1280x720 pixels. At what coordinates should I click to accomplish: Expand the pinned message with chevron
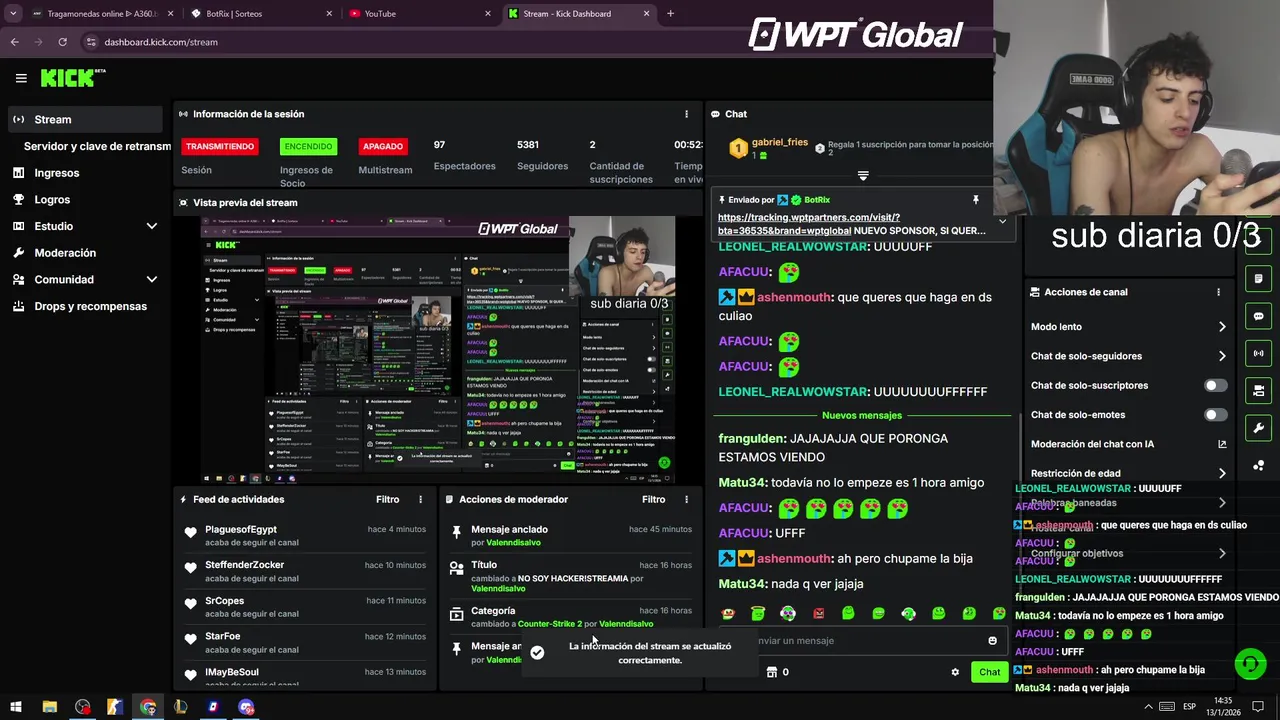(1002, 222)
